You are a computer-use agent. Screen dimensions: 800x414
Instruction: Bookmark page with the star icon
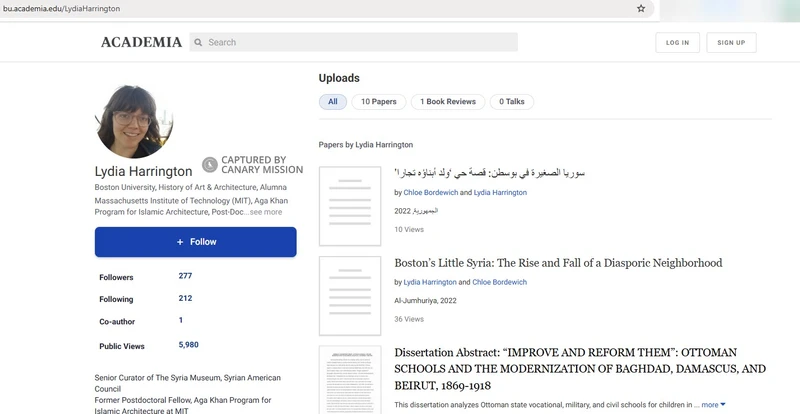[641, 9]
